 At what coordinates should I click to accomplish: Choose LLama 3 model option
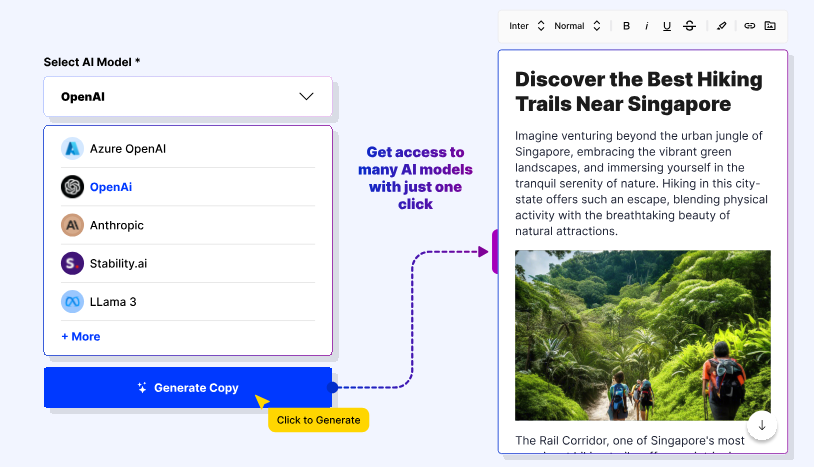coord(112,301)
